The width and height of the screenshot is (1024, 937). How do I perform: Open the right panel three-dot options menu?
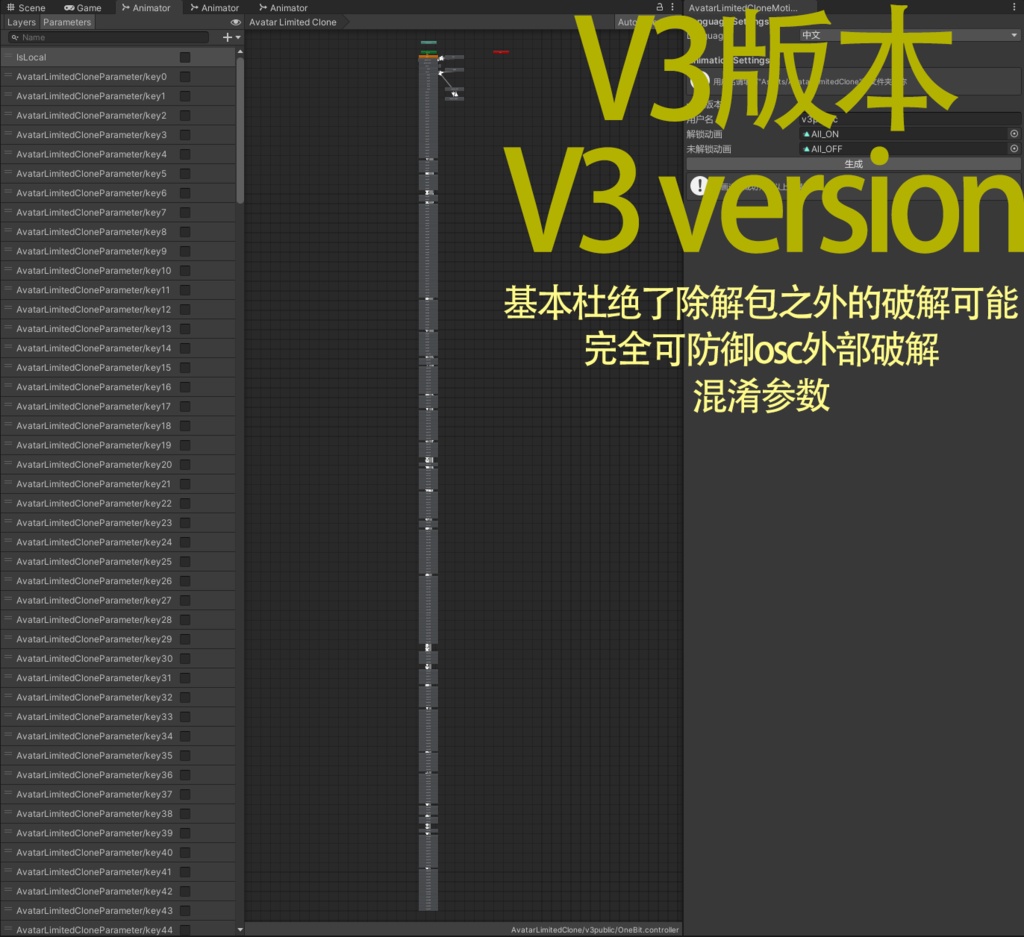pos(1014,7)
